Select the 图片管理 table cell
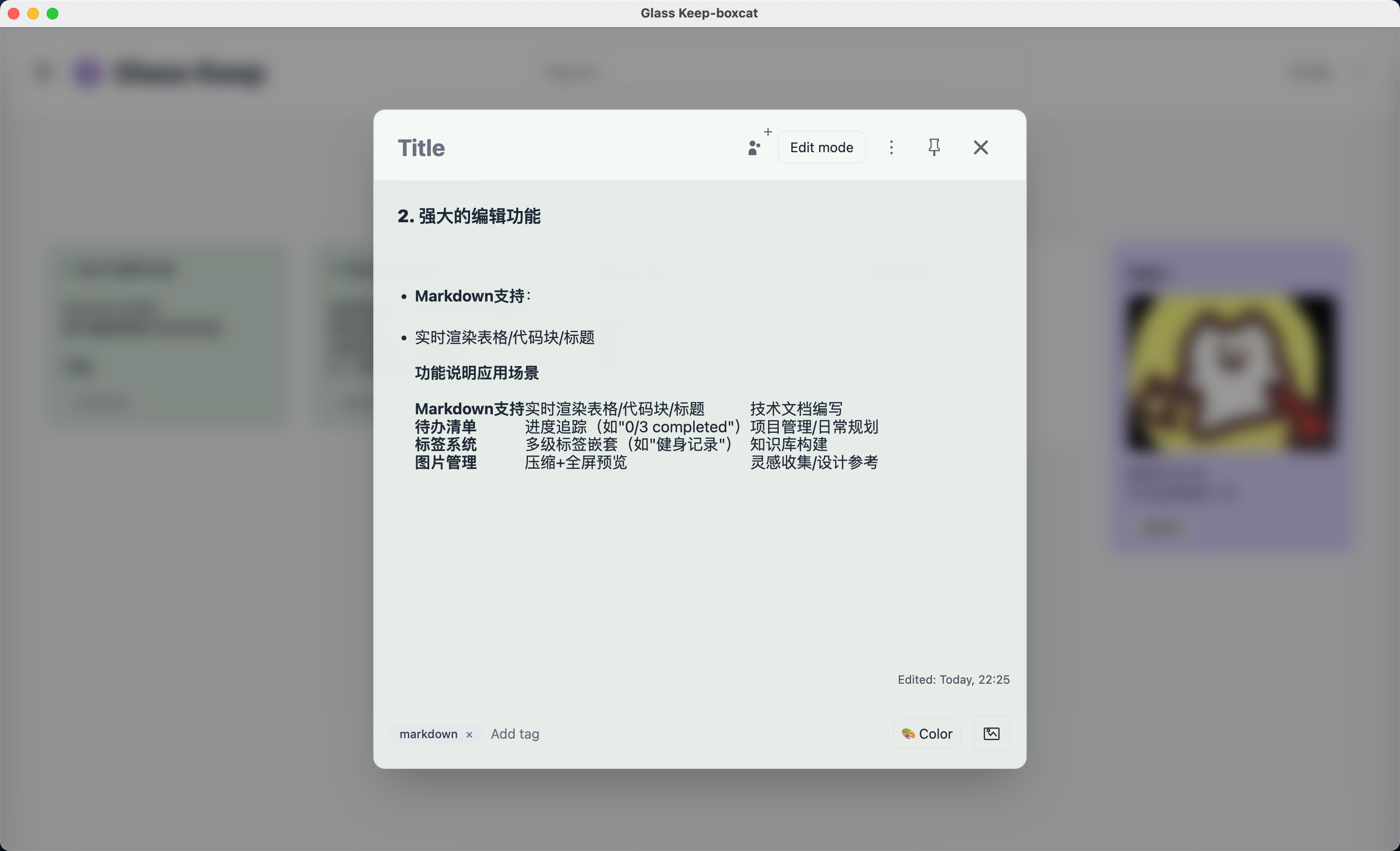 [x=445, y=463]
